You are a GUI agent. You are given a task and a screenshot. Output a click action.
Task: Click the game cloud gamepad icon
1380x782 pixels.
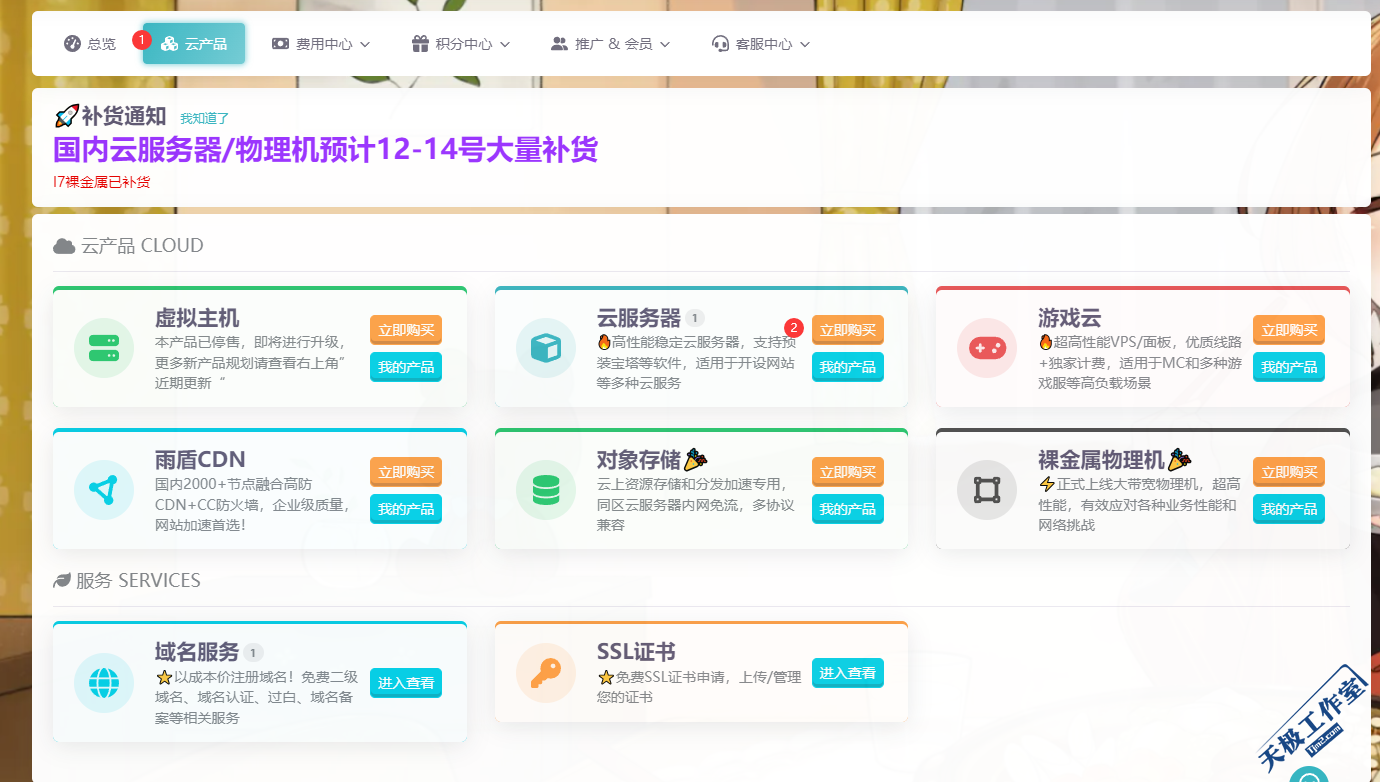pyautogui.click(x=987, y=348)
